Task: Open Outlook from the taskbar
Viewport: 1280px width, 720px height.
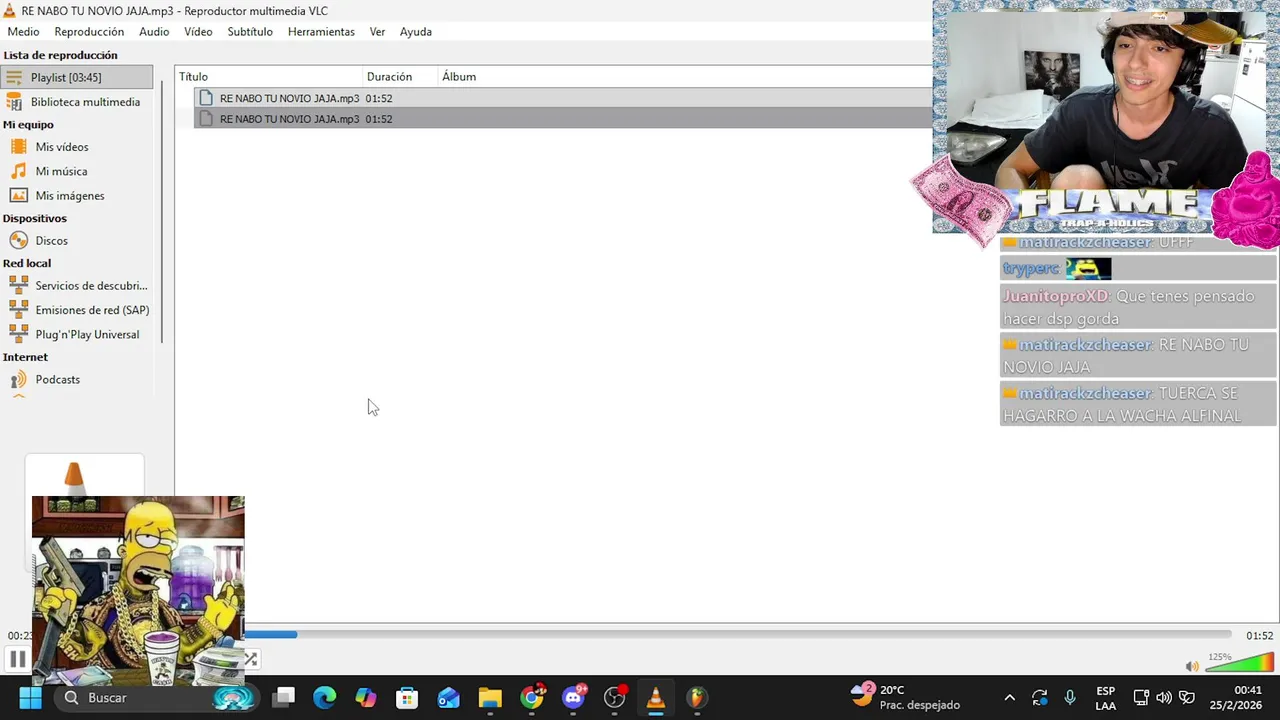Action: 448,697
